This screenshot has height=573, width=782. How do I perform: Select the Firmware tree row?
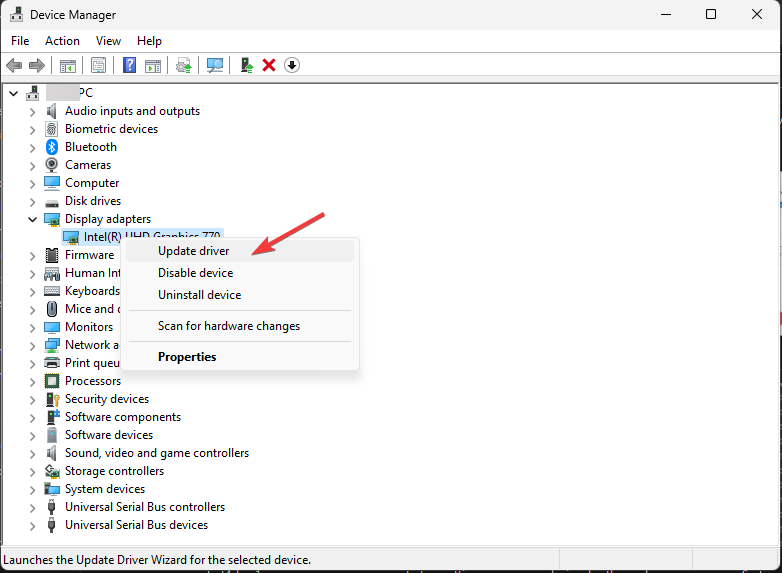tap(89, 255)
